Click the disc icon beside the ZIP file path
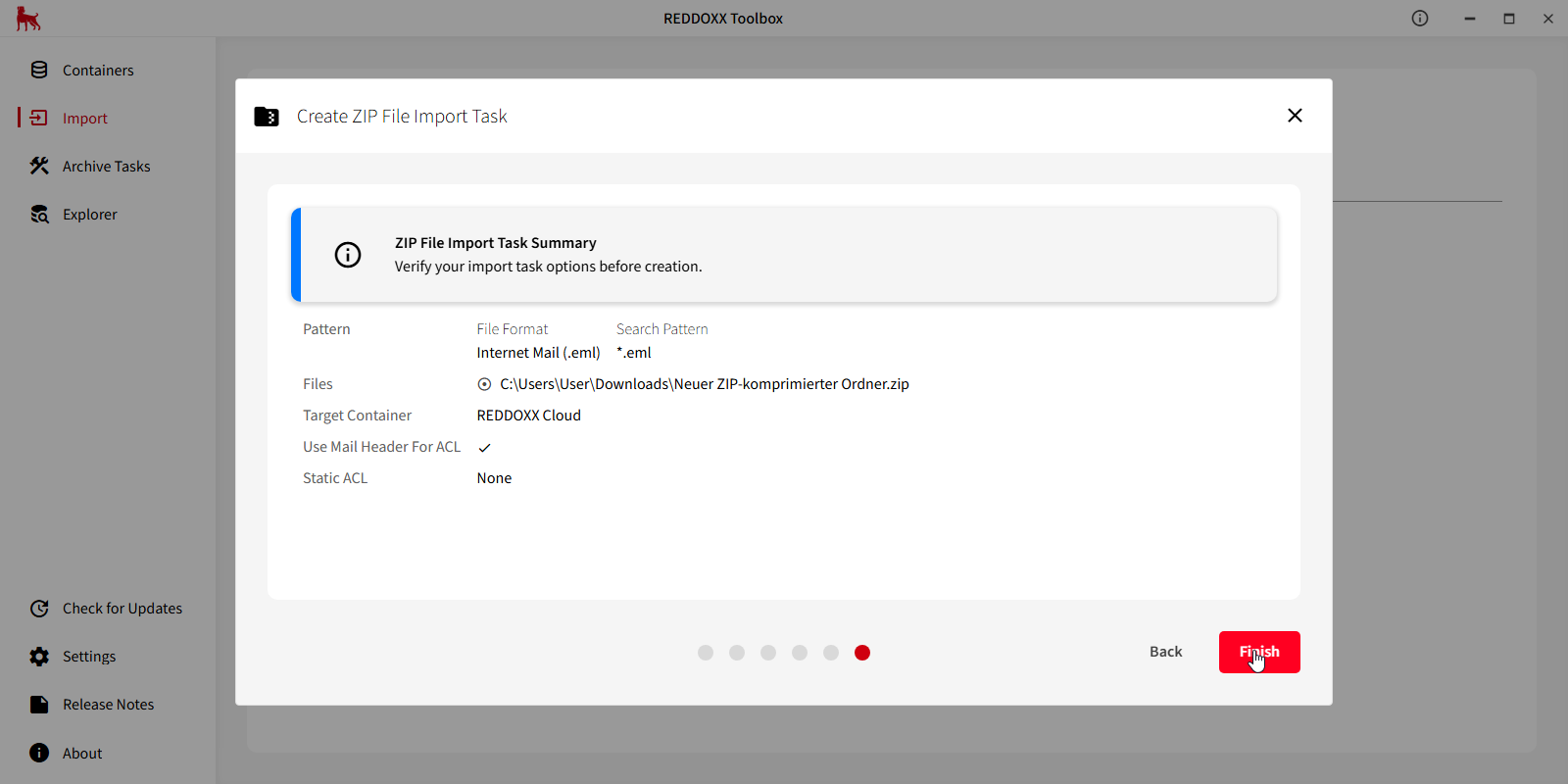This screenshot has height=784, width=1568. [484, 384]
